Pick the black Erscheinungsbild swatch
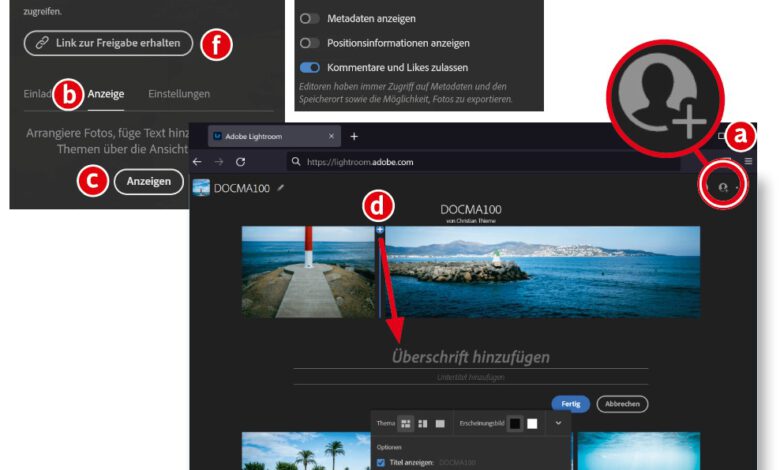Image resolution: width=780 pixels, height=470 pixels. (515, 424)
